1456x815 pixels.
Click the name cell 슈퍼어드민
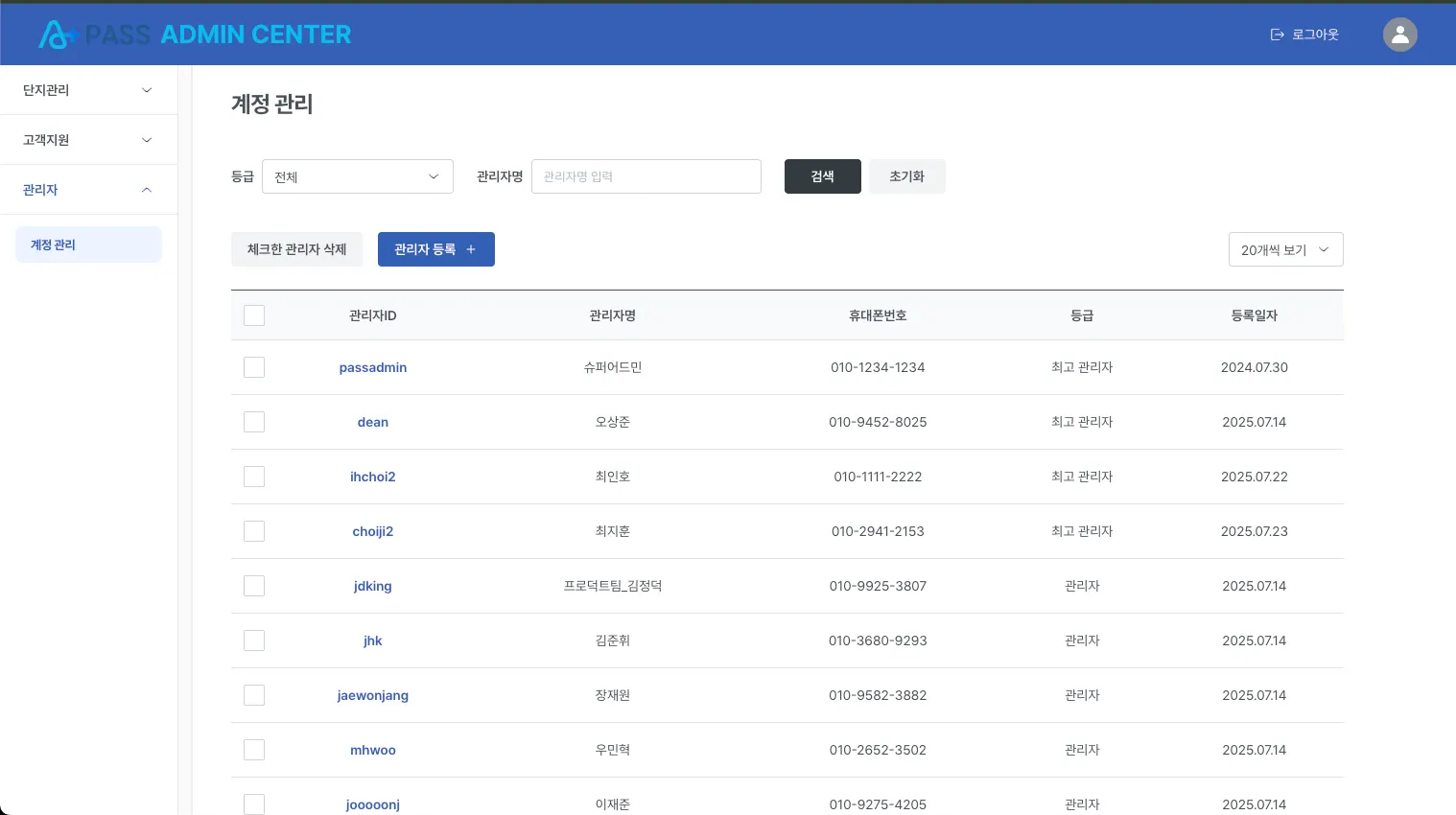613,367
